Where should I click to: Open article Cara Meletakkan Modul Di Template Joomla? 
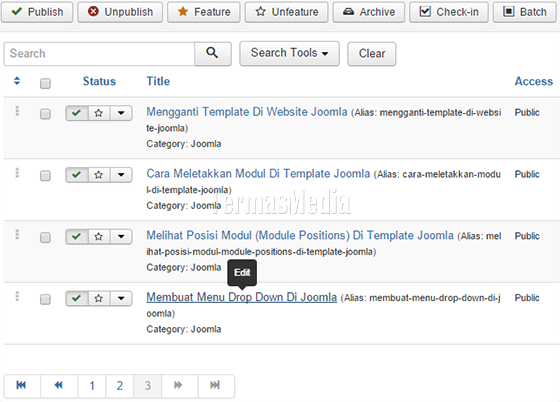pyautogui.click(x=258, y=174)
